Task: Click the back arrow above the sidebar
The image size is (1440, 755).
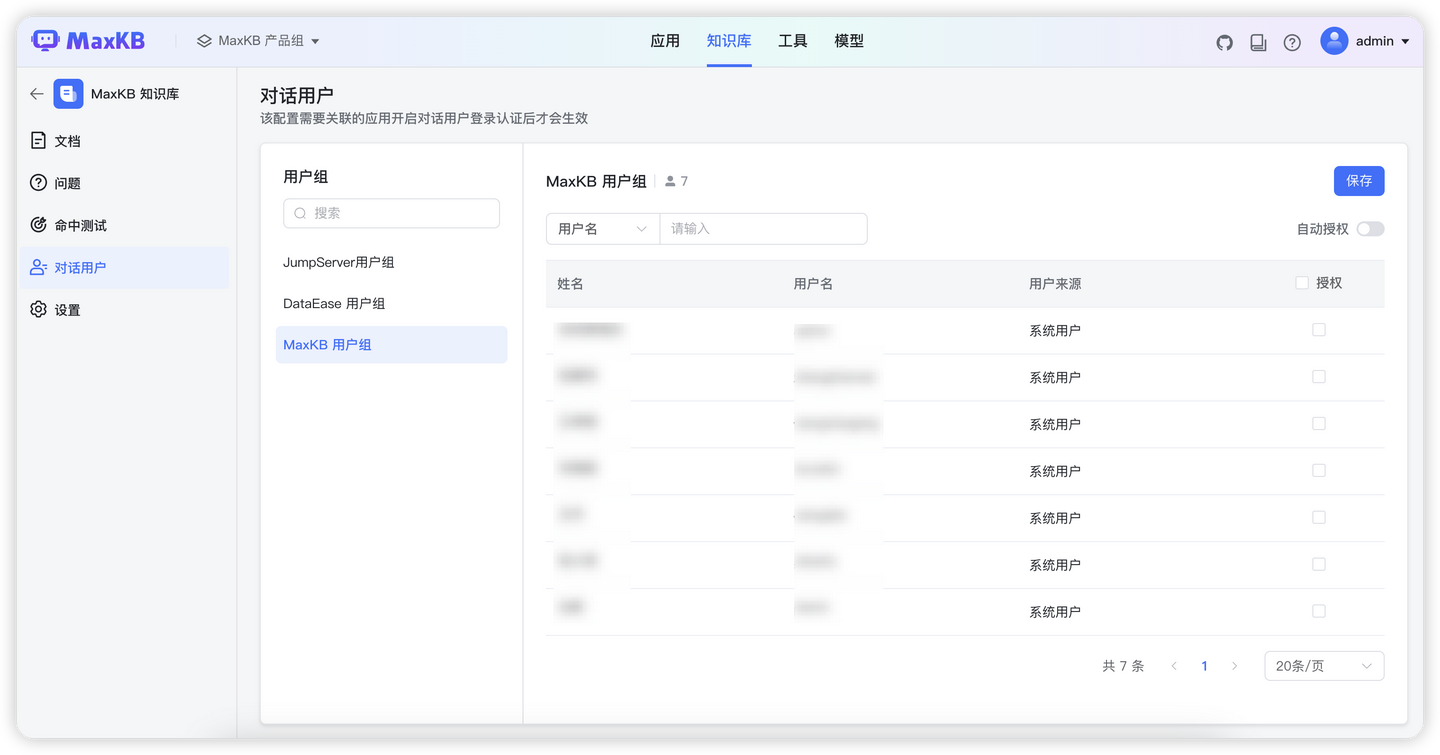Action: click(36, 93)
